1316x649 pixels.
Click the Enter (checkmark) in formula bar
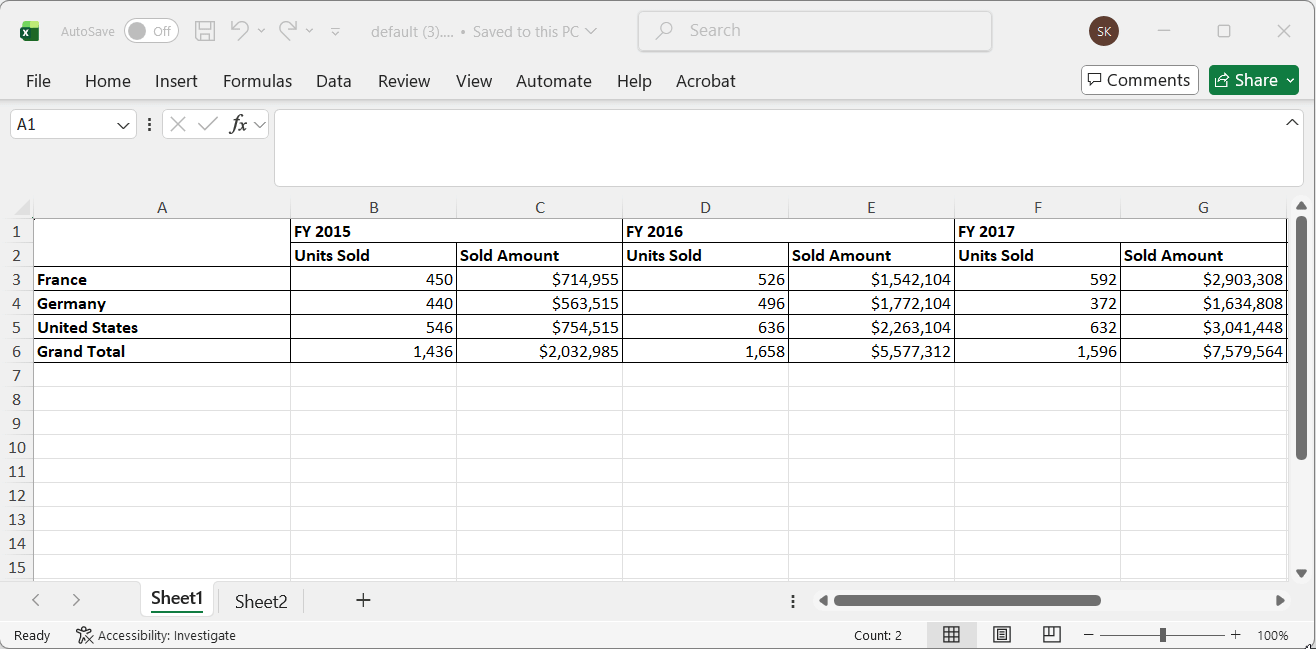pos(208,124)
